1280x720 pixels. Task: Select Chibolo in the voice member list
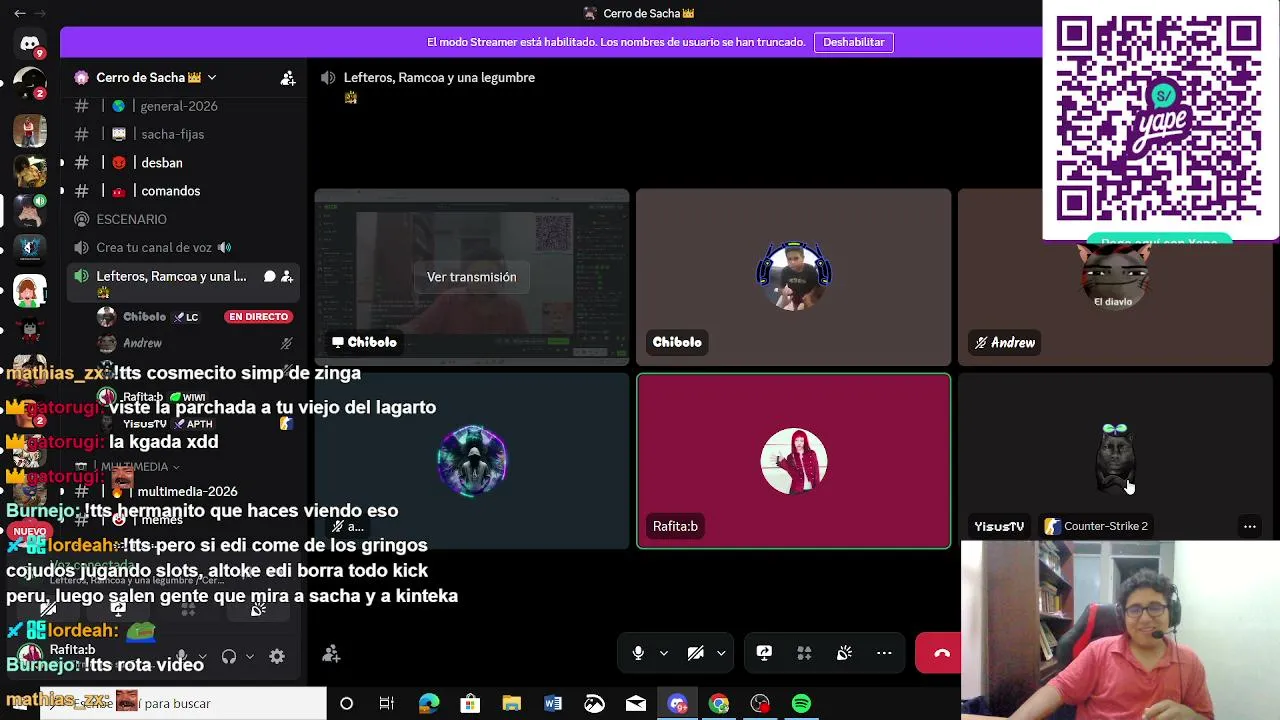coord(144,317)
